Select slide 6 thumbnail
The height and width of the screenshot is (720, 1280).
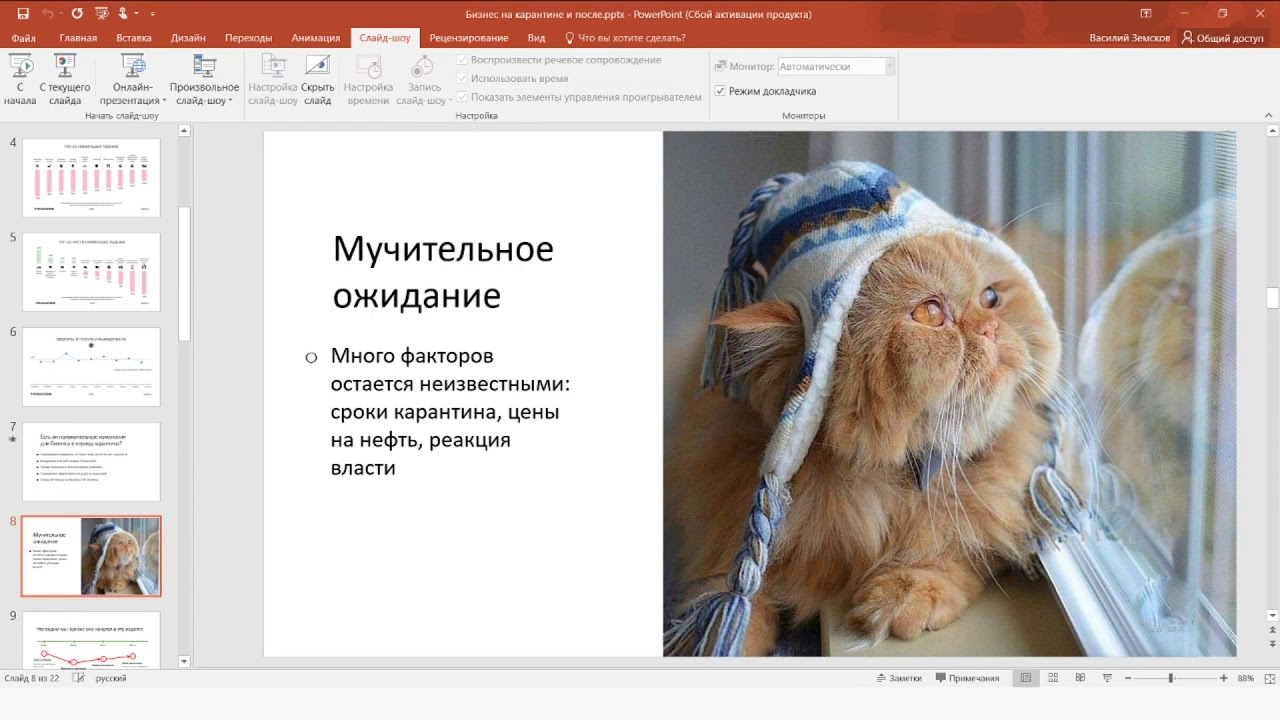pyautogui.click(x=91, y=367)
